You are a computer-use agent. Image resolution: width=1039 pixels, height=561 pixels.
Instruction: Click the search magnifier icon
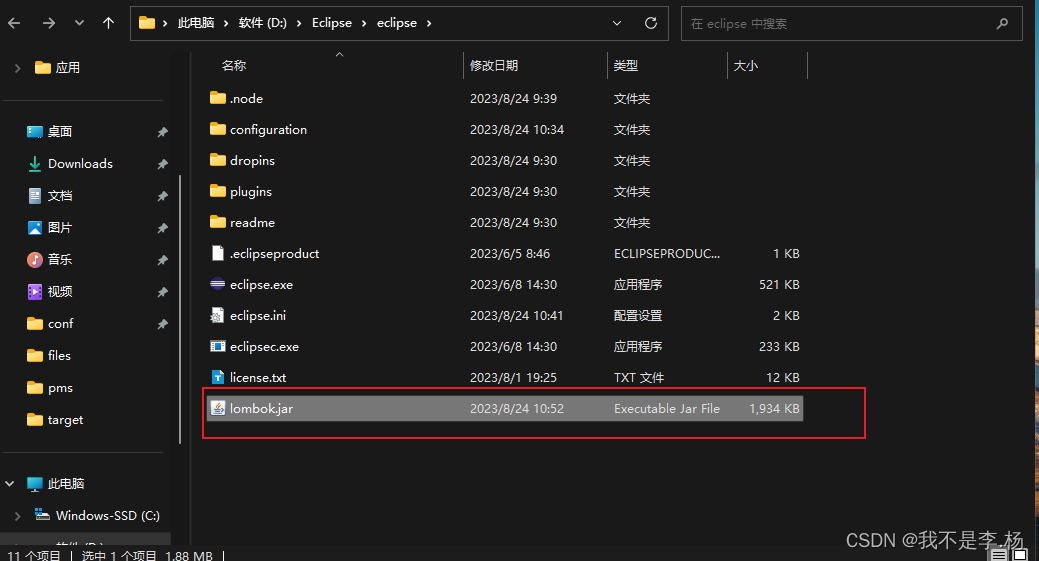coord(1003,23)
